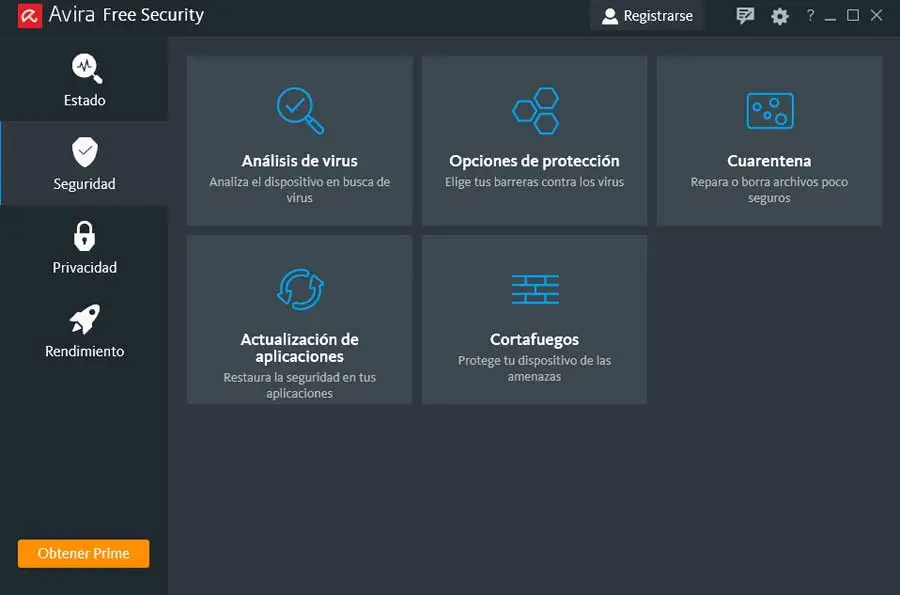This screenshot has width=900, height=595.
Task: Click the Cortafuegos tile description text
Action: click(x=535, y=368)
